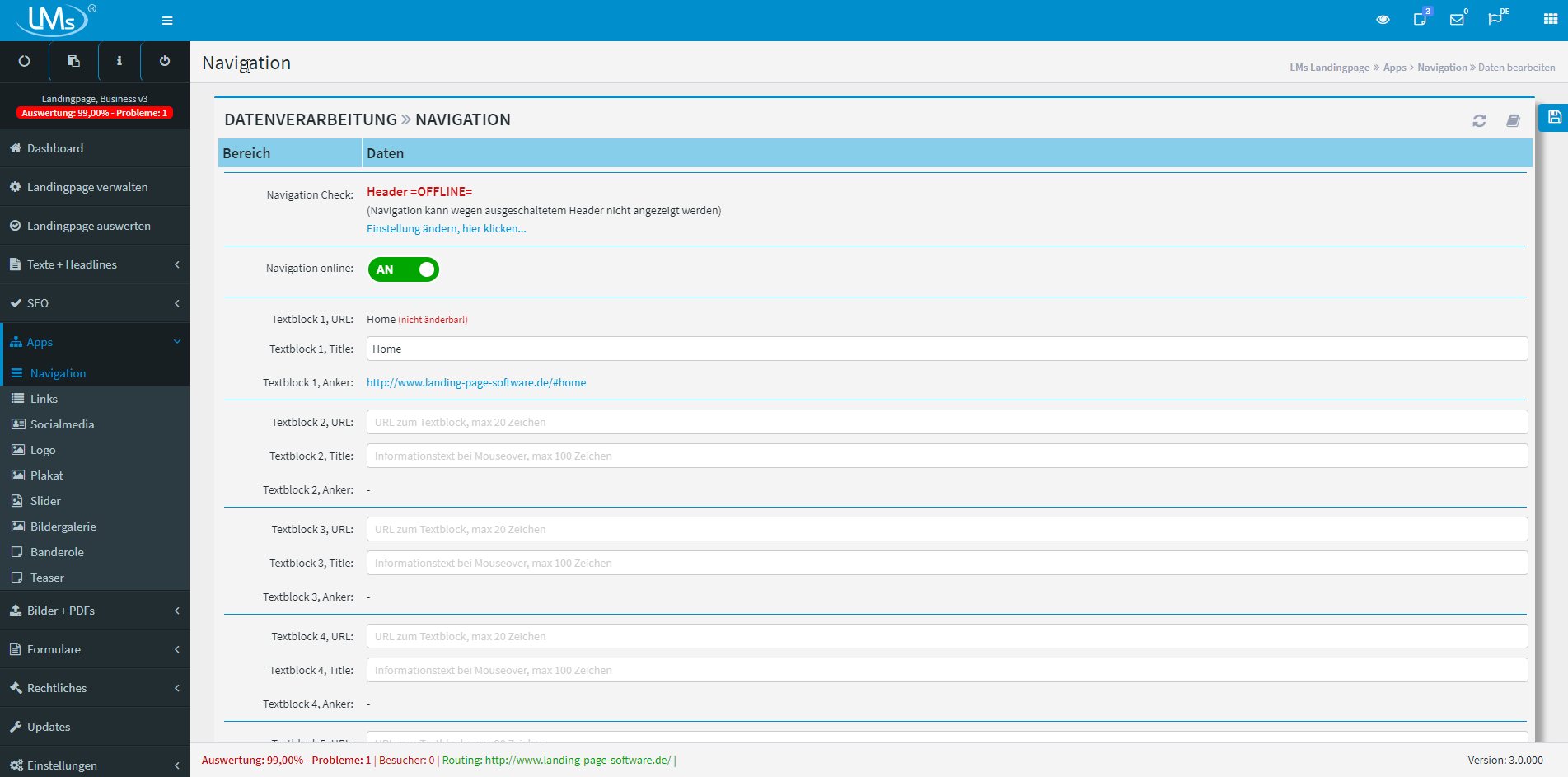Save changes via the floppy disk icon
Screen dimensions: 1568x777
pos(1552,118)
